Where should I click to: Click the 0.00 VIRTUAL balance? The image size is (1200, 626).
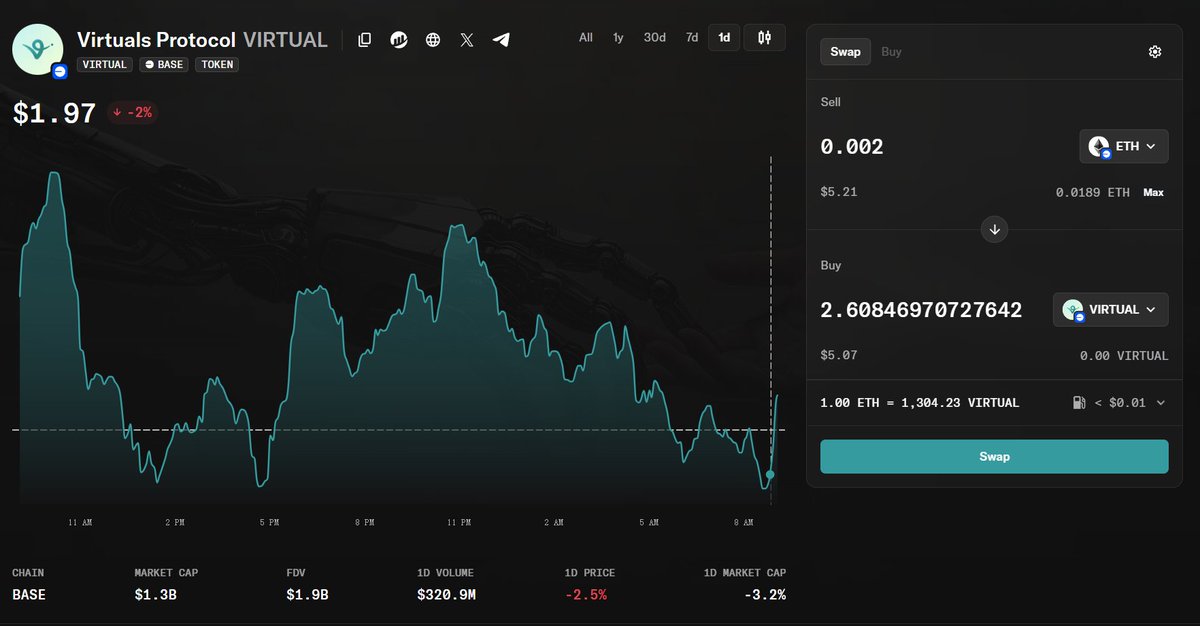click(1124, 355)
